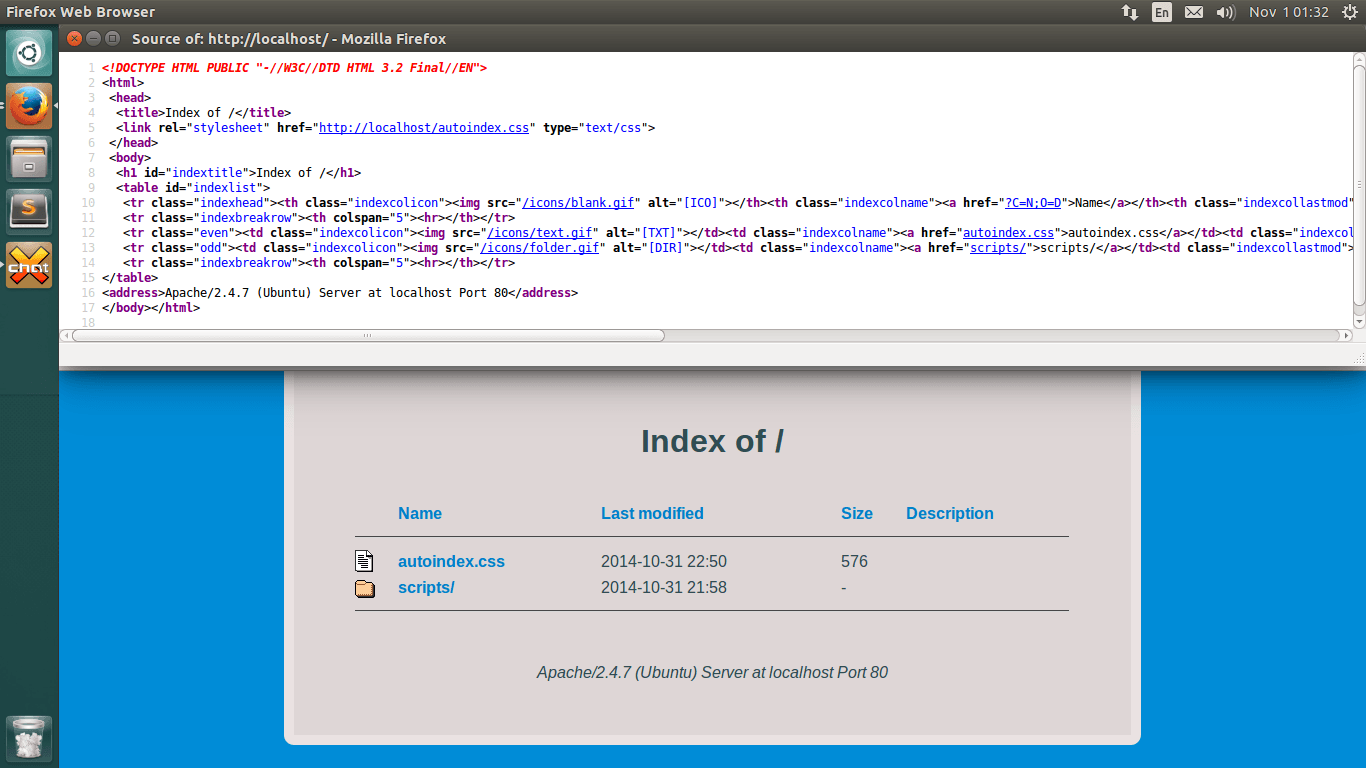This screenshot has height=768, width=1366.
Task: Maximize the page source window
Action: tap(112, 39)
